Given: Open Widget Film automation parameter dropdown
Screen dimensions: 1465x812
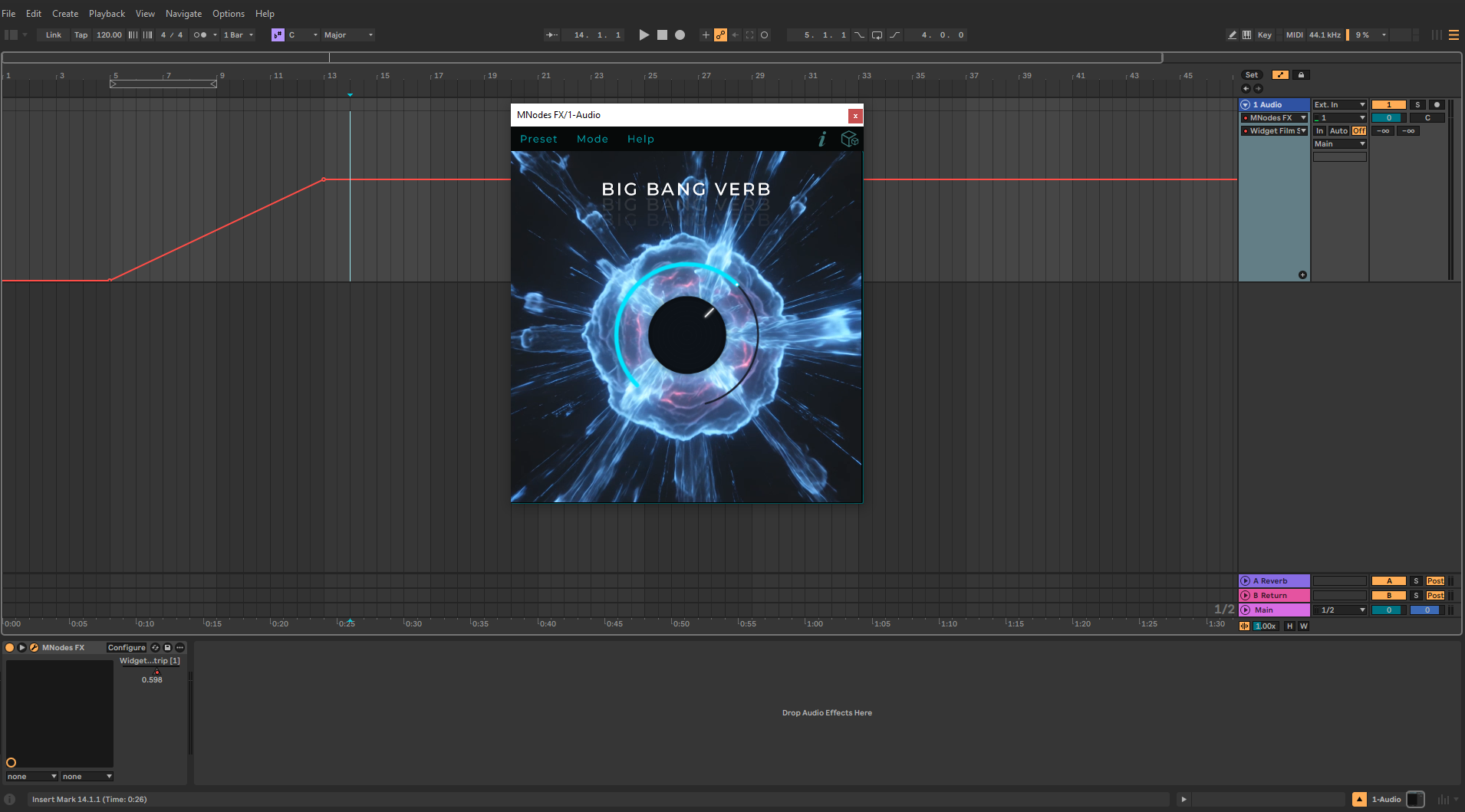Looking at the screenshot, I should click(1275, 131).
